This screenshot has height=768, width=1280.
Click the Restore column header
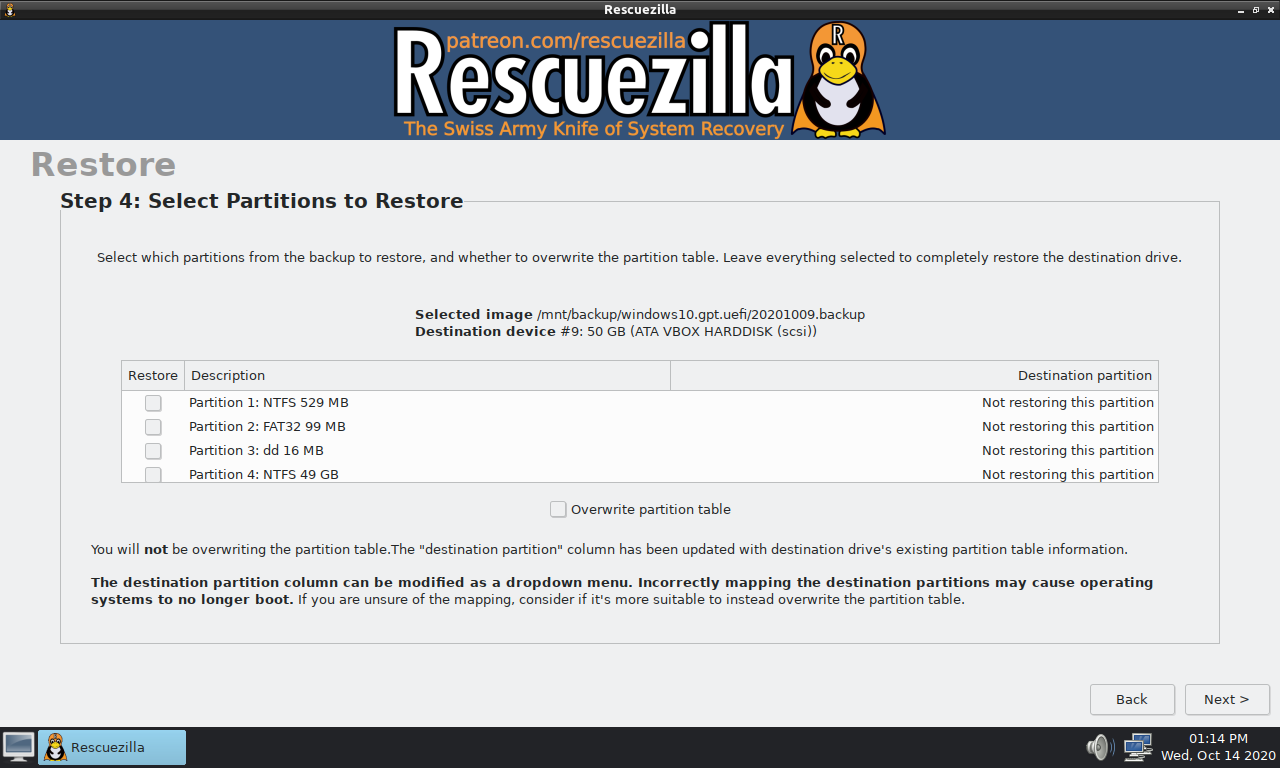pos(153,376)
